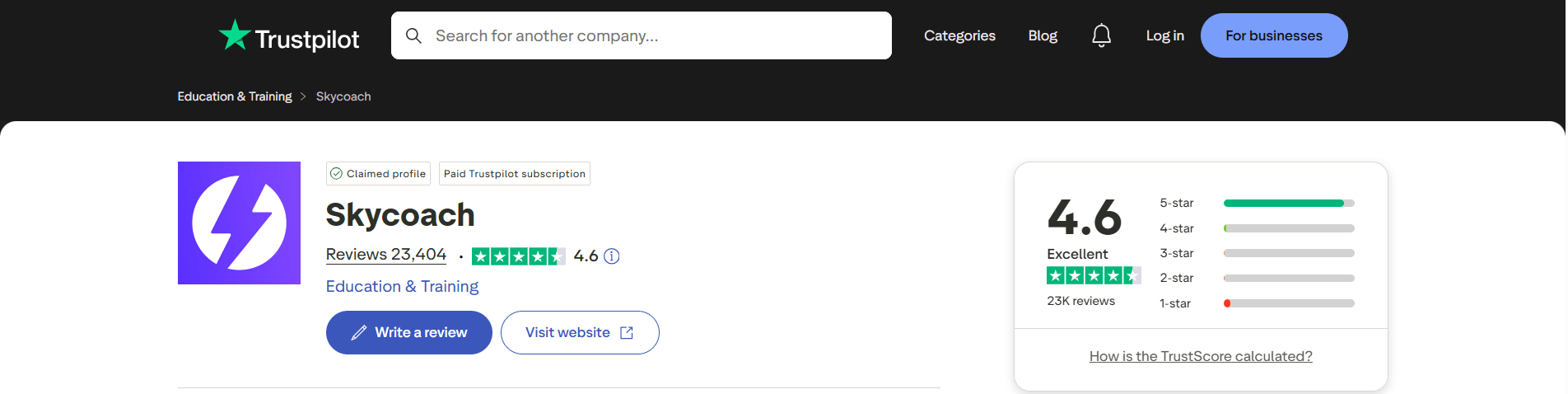This screenshot has height=394, width=1568.
Task: Focus the company search field
Action: (x=651, y=35)
